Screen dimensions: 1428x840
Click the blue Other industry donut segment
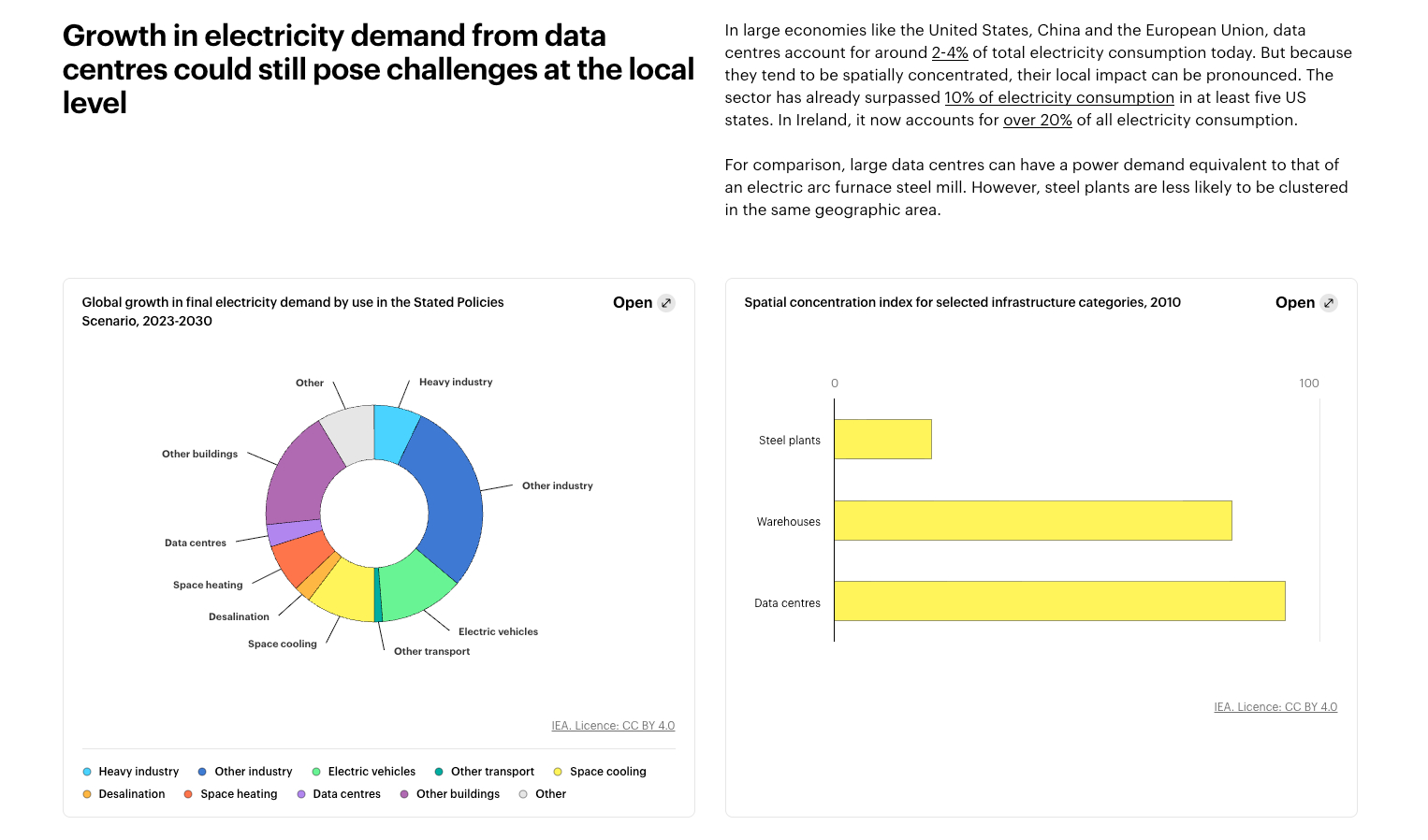(449, 496)
